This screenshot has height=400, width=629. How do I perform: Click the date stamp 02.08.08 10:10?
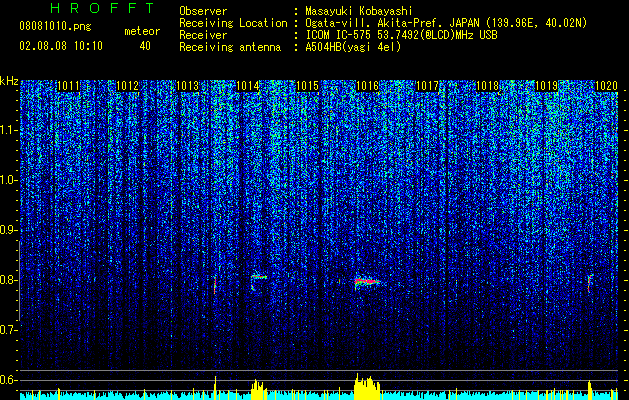pos(61,46)
